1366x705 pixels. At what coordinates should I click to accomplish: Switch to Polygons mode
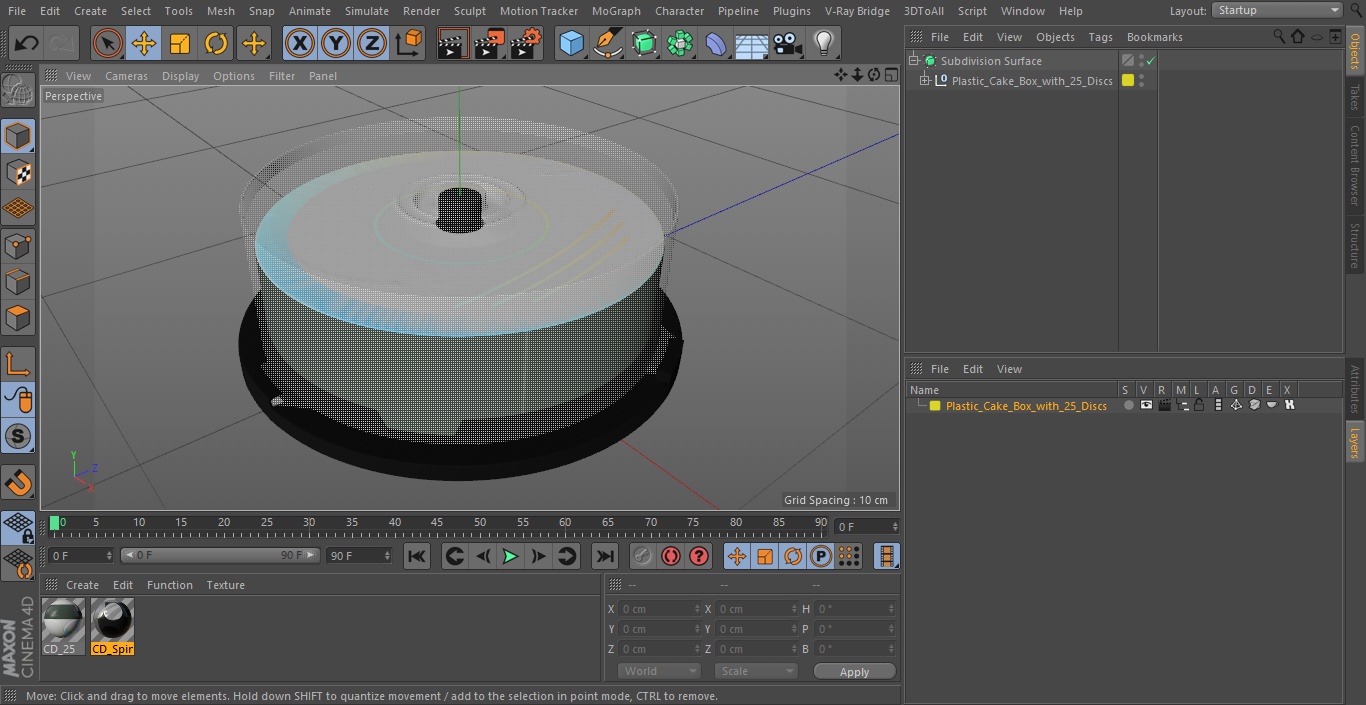18,318
